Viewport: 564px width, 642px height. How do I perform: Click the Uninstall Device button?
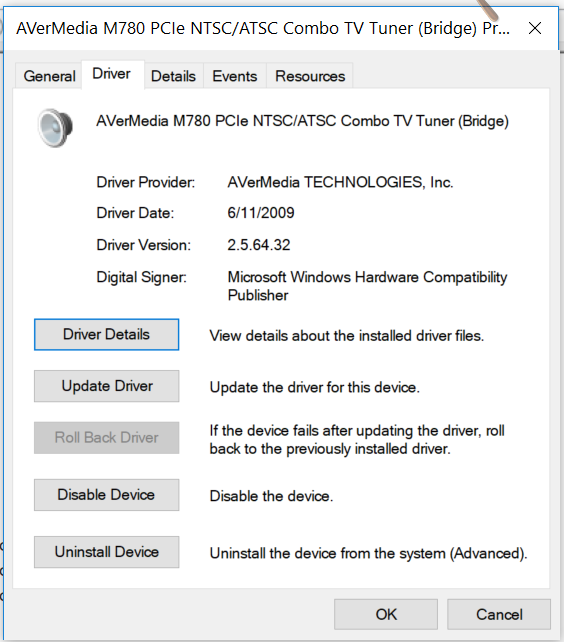106,552
